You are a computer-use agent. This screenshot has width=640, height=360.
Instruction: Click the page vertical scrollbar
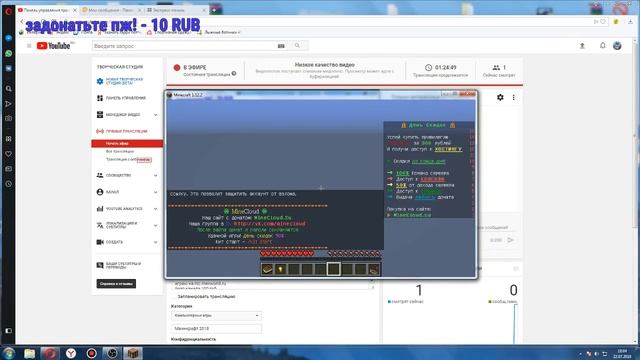(x=634, y=135)
